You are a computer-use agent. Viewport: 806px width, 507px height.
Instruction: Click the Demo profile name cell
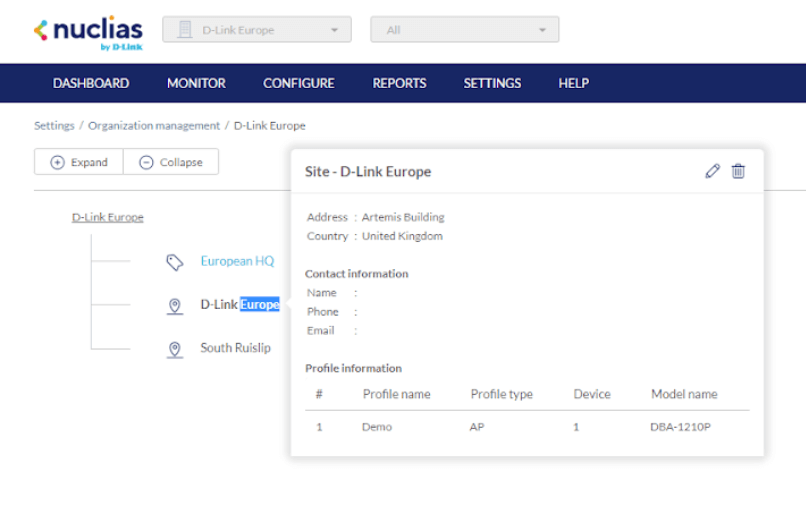point(377,427)
